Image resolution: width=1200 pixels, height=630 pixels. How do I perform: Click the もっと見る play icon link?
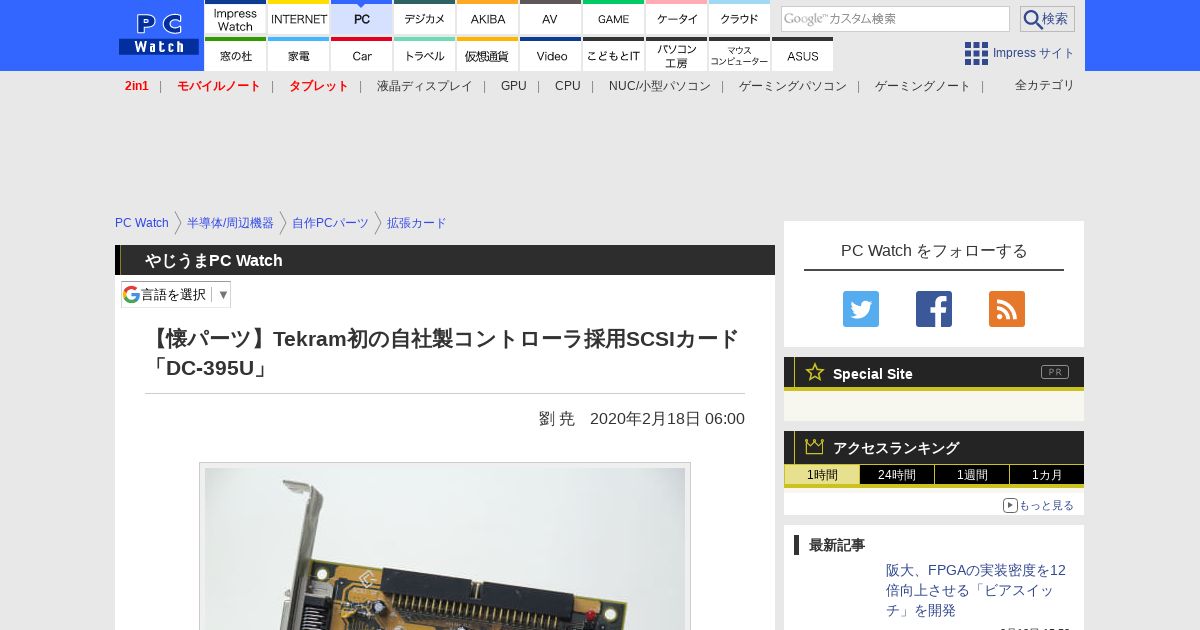1038,505
